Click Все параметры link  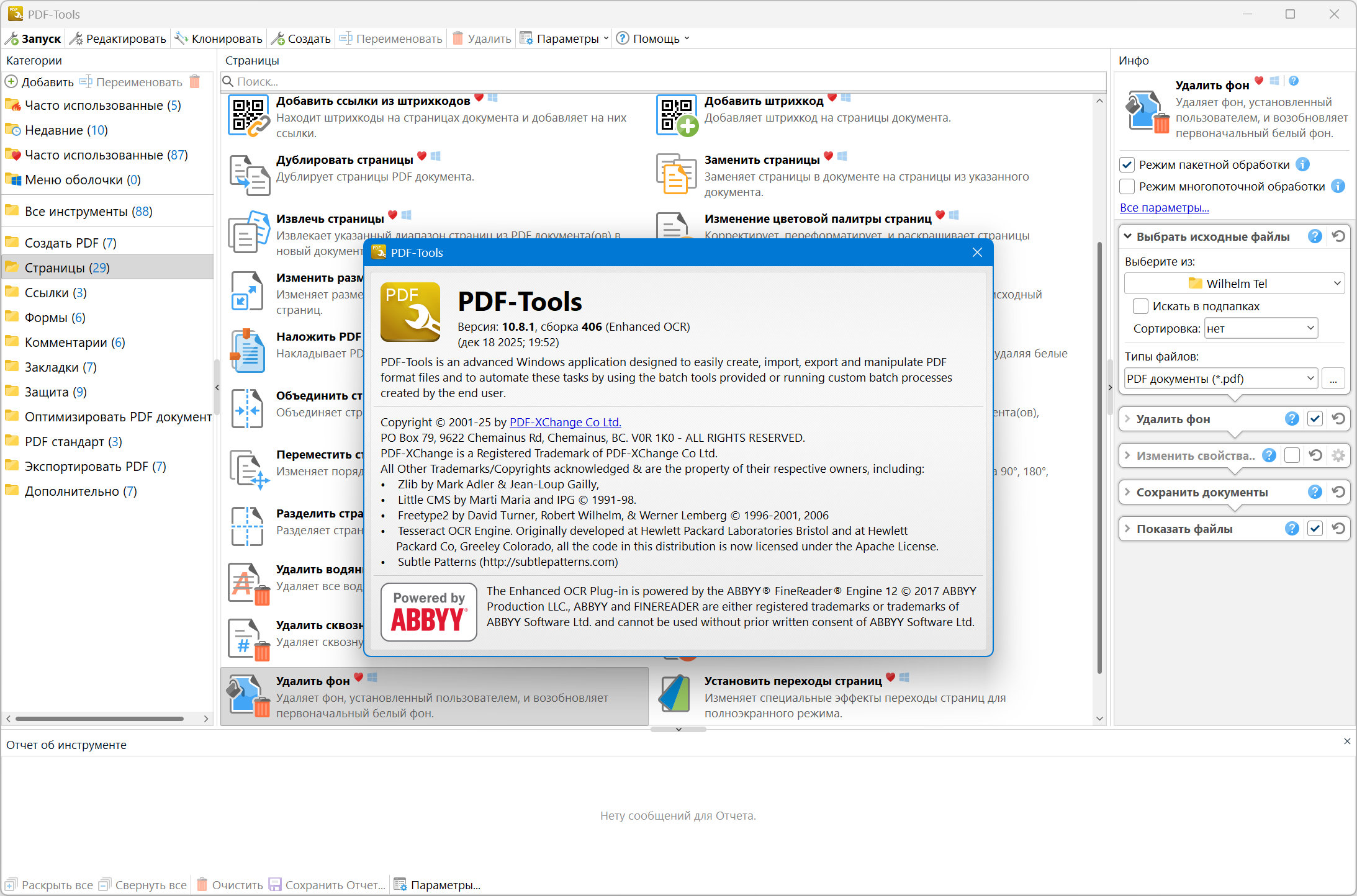[x=1164, y=208]
